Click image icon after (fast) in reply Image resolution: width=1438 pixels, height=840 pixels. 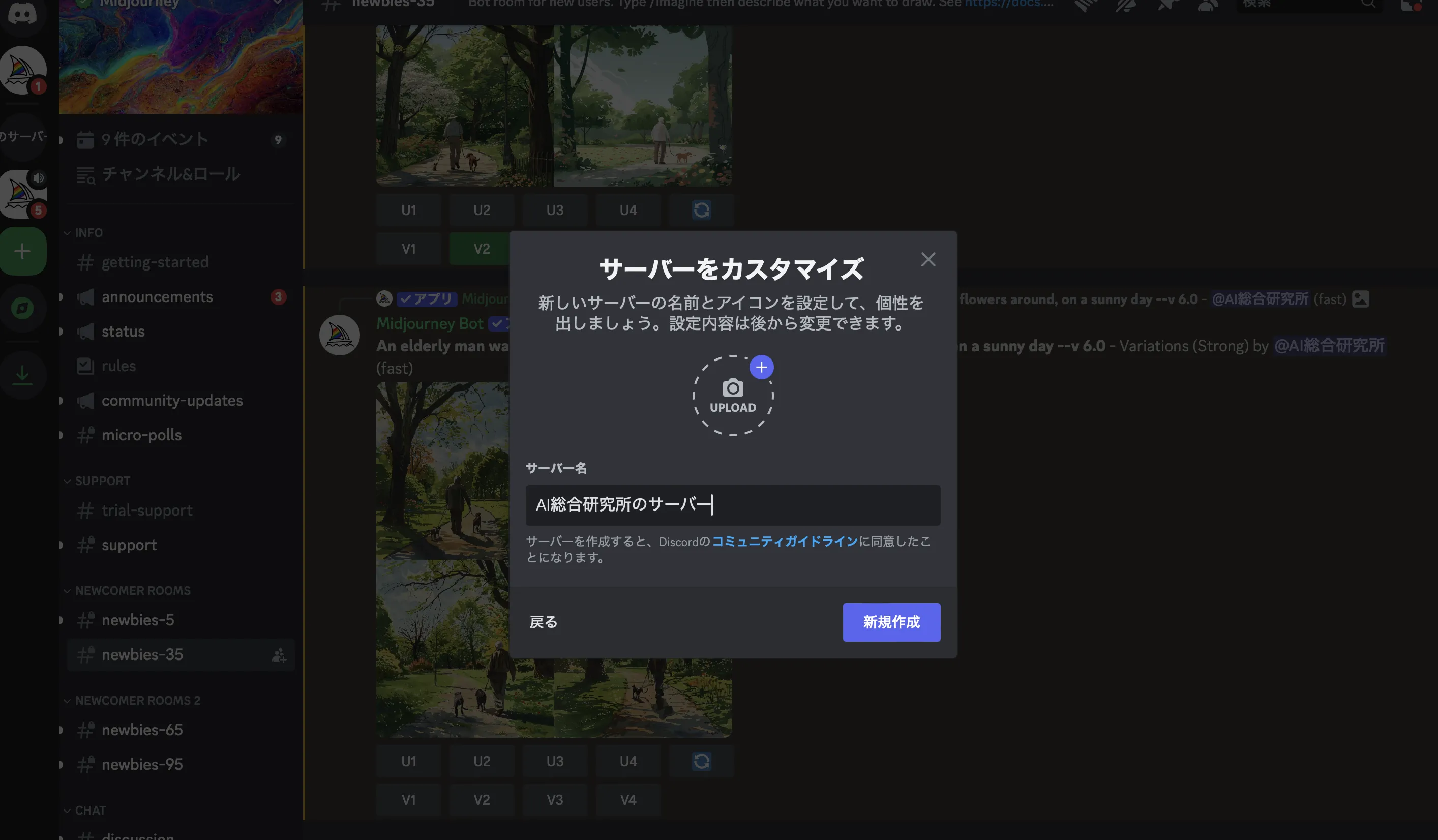(1360, 299)
